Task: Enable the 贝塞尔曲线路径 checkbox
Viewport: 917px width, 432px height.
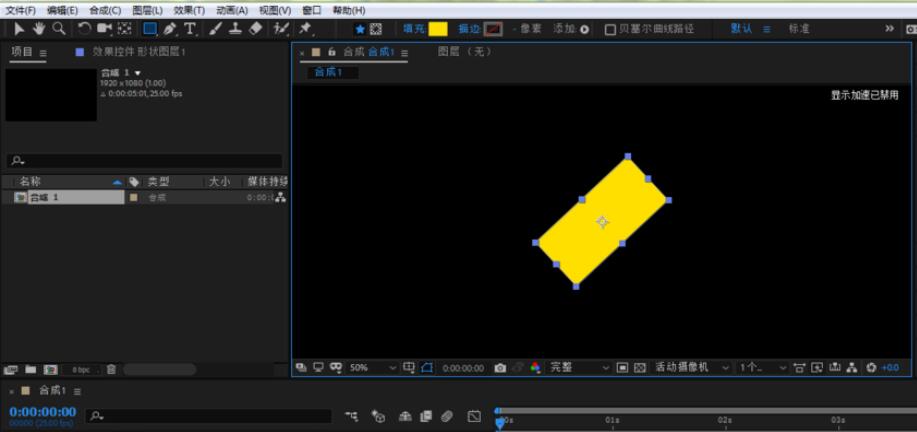Action: coord(610,29)
